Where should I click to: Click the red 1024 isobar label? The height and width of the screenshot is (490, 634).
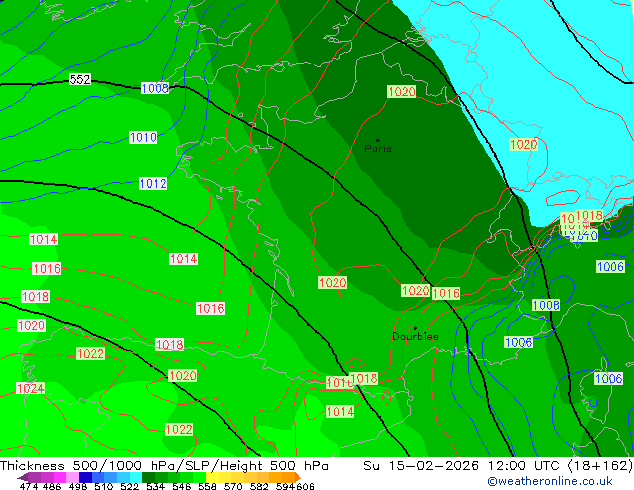30,389
